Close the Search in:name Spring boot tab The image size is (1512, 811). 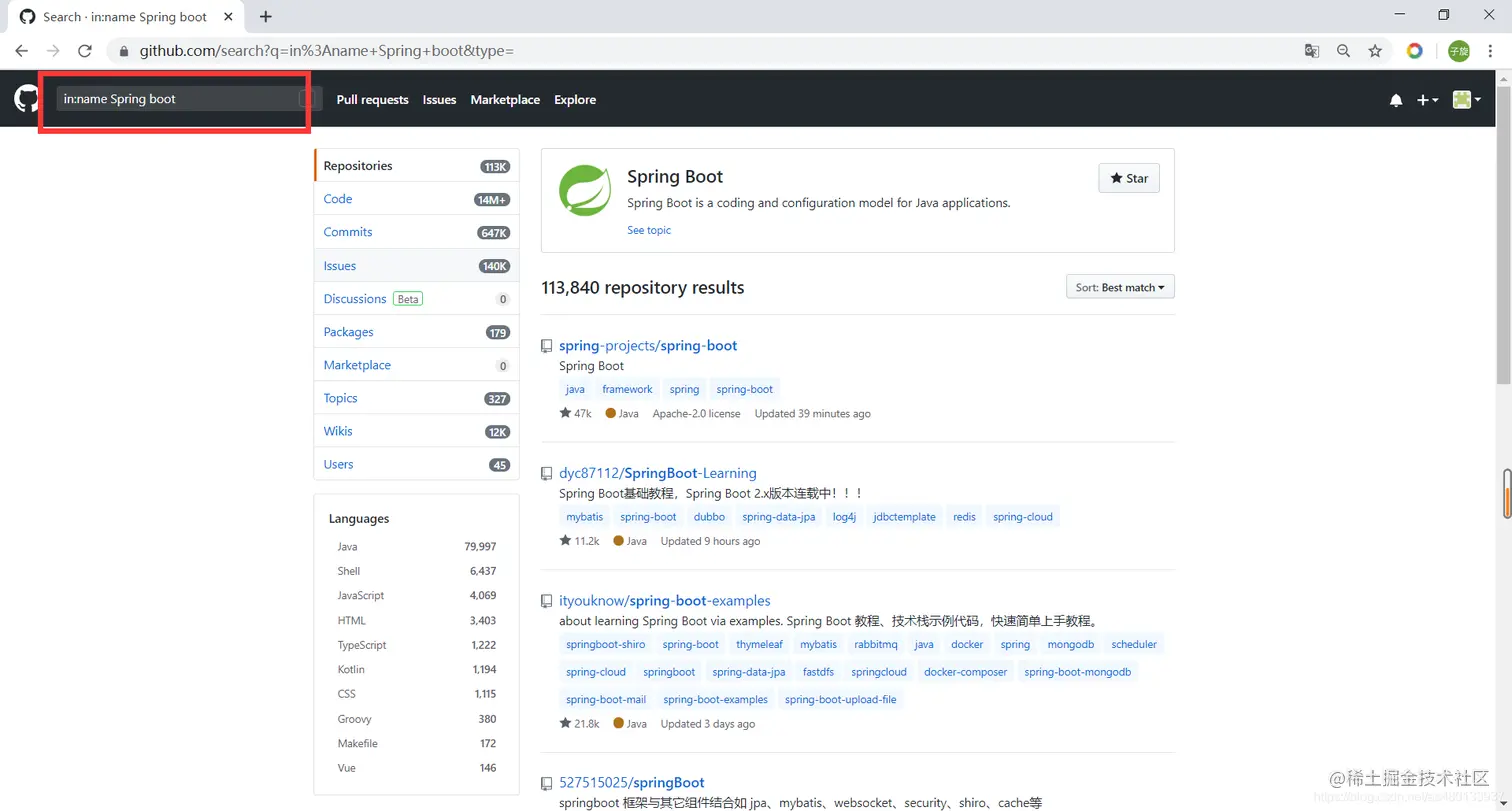tap(229, 17)
